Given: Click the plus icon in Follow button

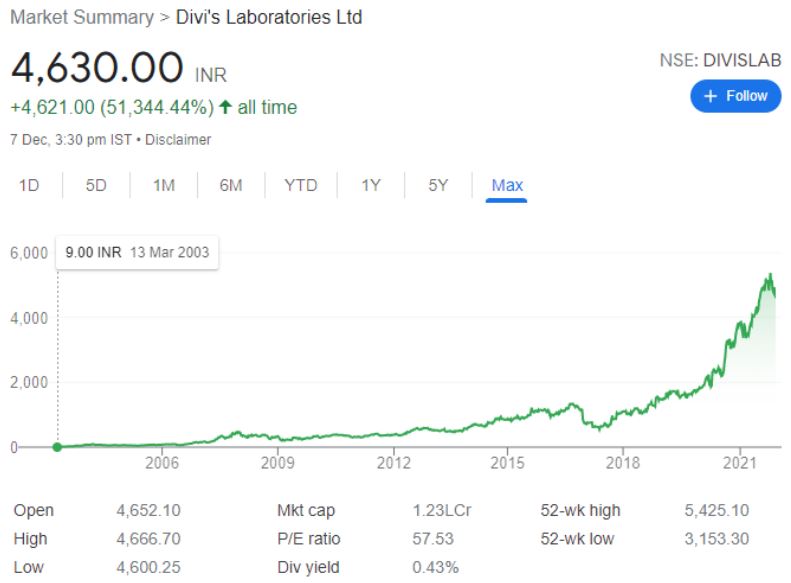Looking at the screenshot, I should click(711, 96).
